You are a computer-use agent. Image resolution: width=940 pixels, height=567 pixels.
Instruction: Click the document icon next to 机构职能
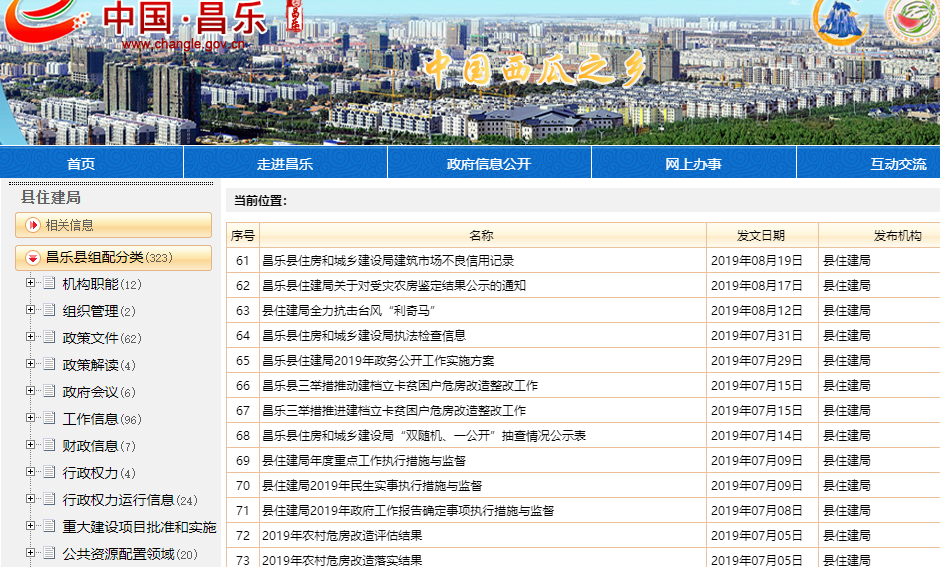point(49,284)
